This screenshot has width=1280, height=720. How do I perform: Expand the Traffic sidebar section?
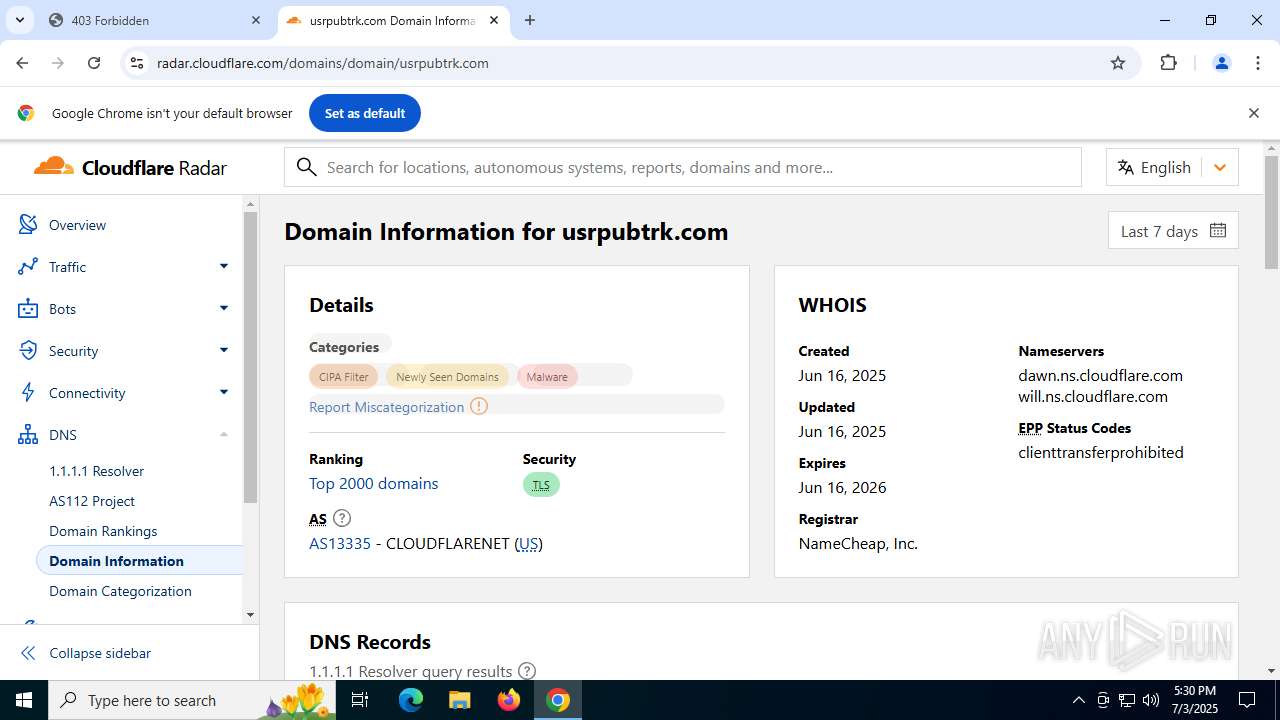click(x=224, y=266)
